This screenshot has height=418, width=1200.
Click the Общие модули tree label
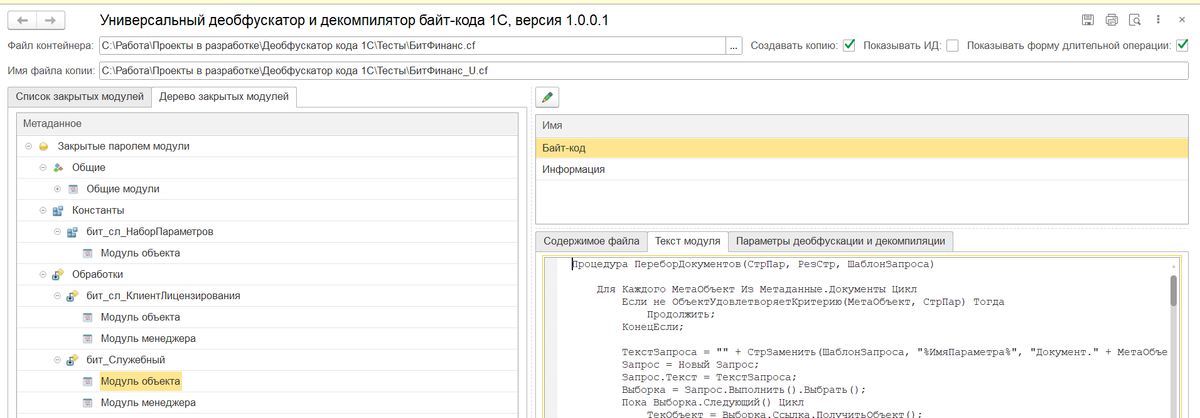(123, 189)
